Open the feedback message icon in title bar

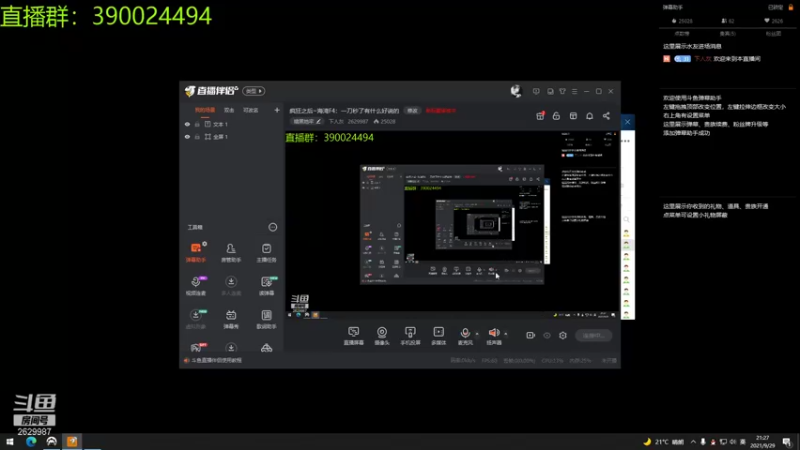536,91
